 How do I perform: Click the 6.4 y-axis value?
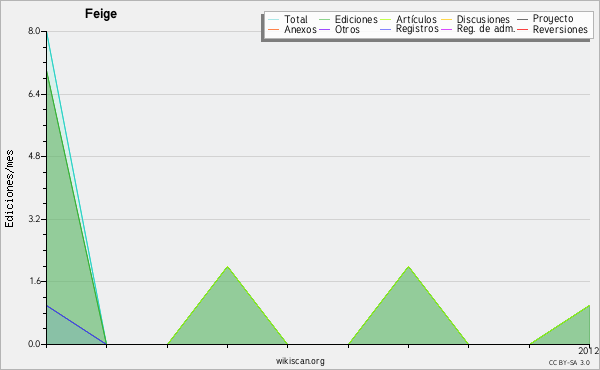[34, 94]
